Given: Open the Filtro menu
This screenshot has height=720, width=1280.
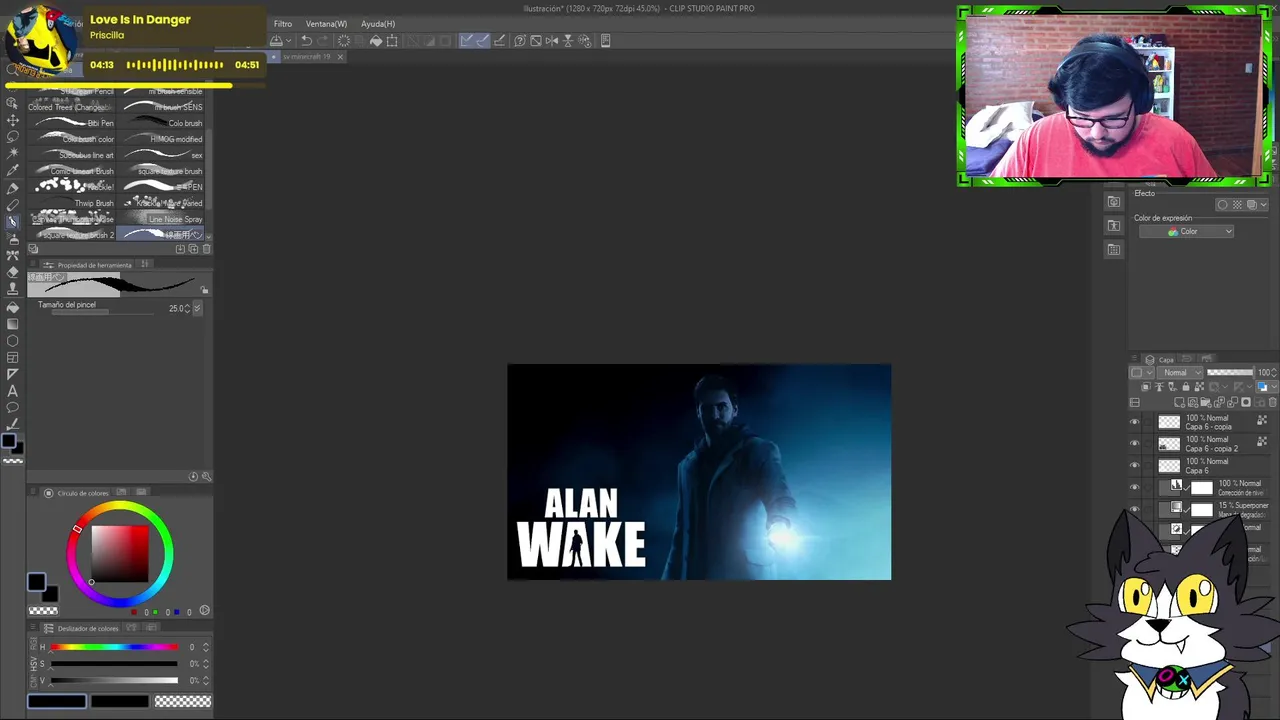Looking at the screenshot, I should pos(283,24).
